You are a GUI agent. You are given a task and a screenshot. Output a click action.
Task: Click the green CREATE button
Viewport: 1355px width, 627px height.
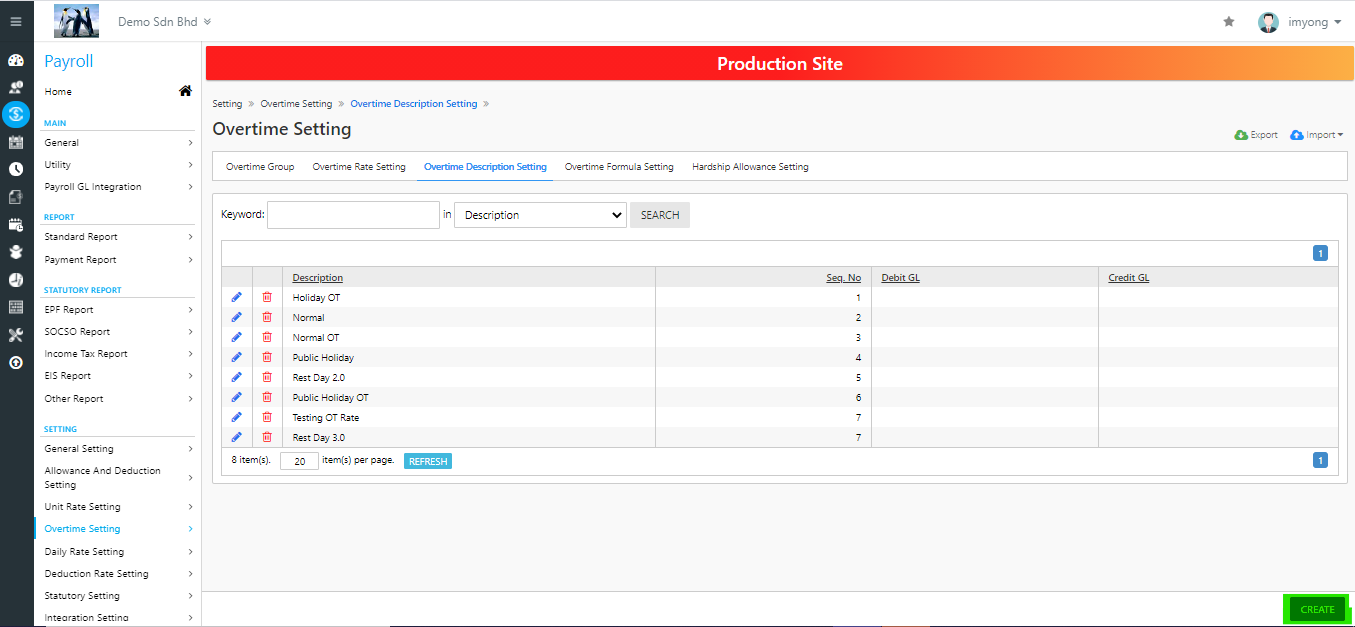point(1317,609)
